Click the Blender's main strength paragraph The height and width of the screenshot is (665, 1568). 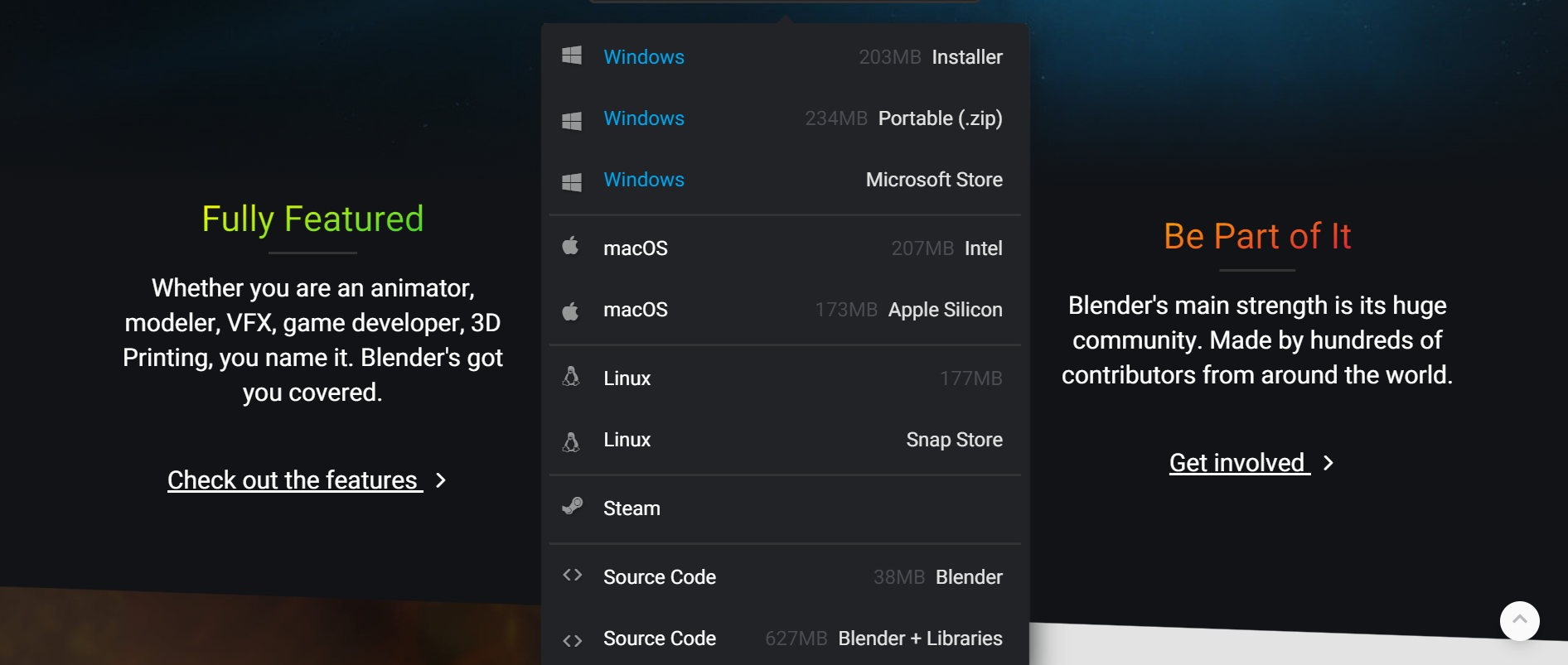pos(1257,340)
